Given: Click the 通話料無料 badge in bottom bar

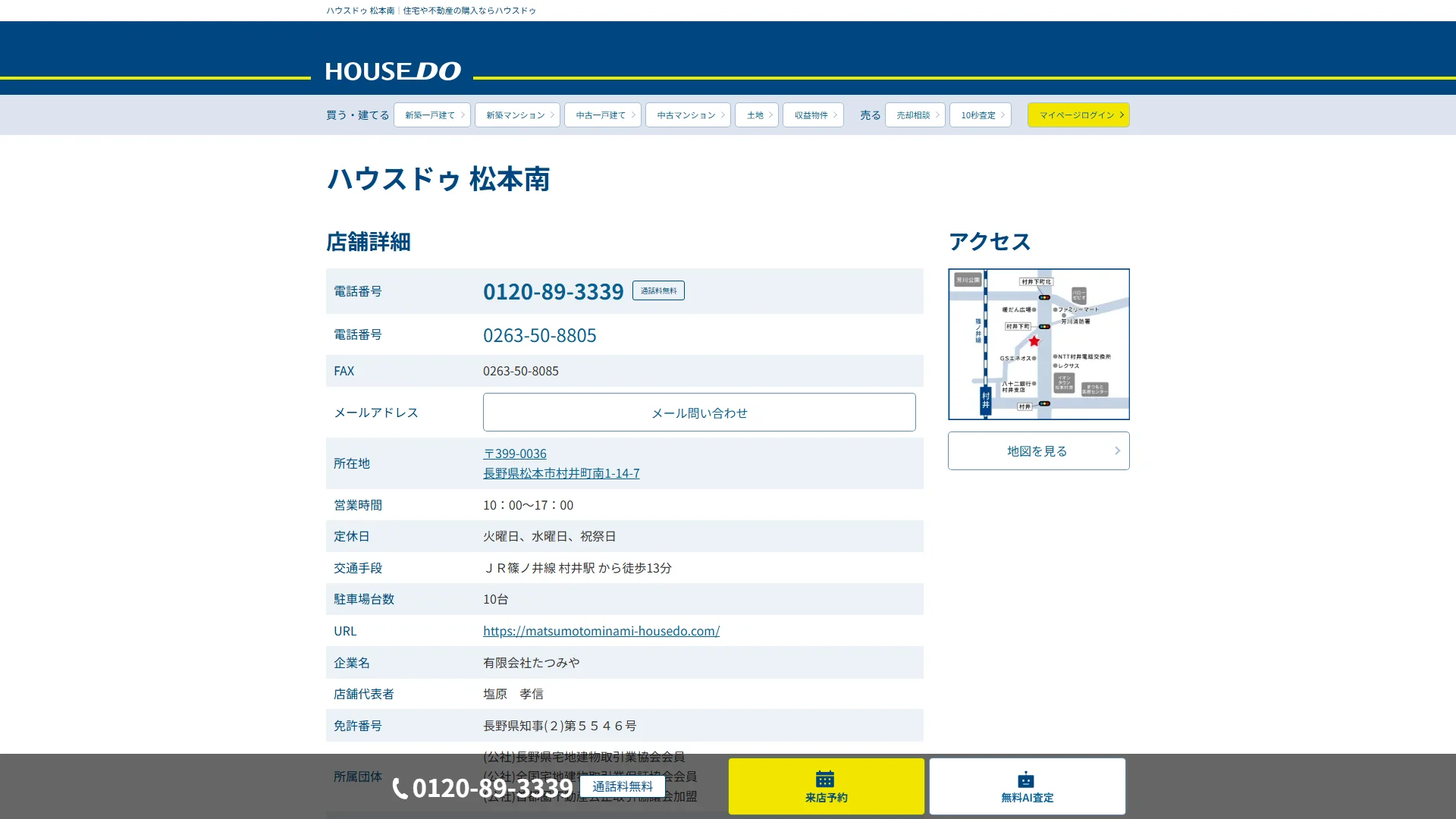Looking at the screenshot, I should (623, 786).
